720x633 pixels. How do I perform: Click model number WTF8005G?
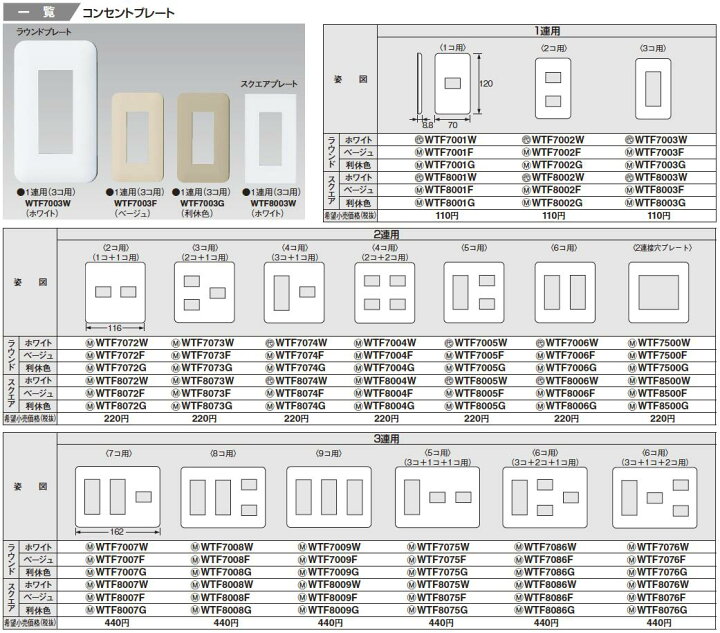pyautogui.click(x=480, y=406)
